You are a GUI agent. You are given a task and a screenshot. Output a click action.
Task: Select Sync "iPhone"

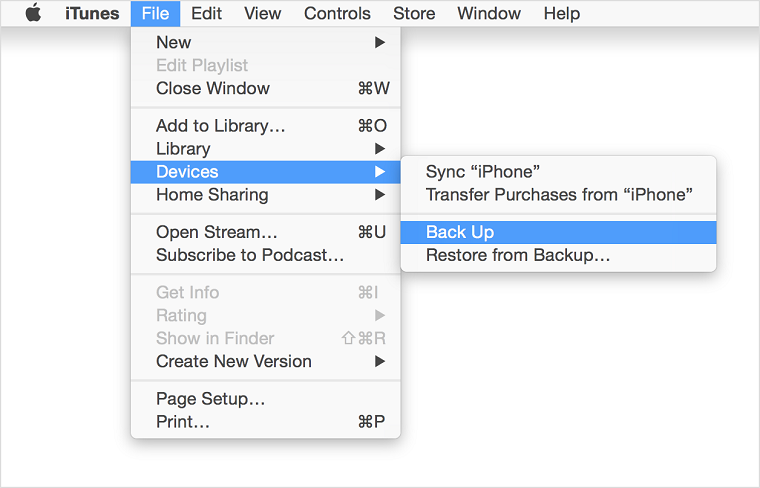483,172
